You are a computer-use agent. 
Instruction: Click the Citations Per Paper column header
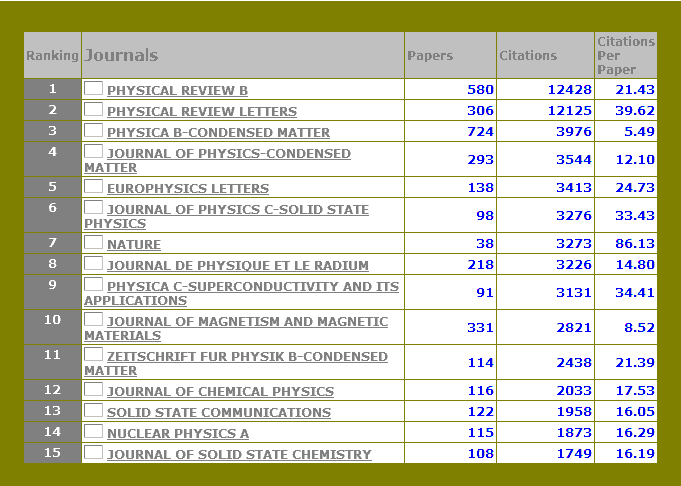(626, 55)
